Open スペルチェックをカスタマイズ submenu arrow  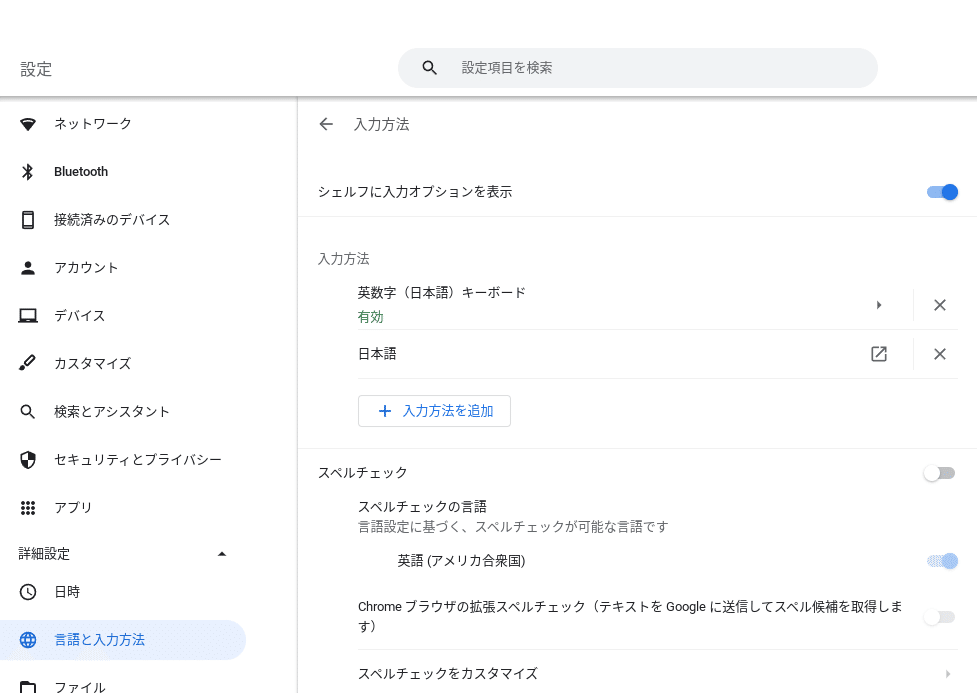948,674
